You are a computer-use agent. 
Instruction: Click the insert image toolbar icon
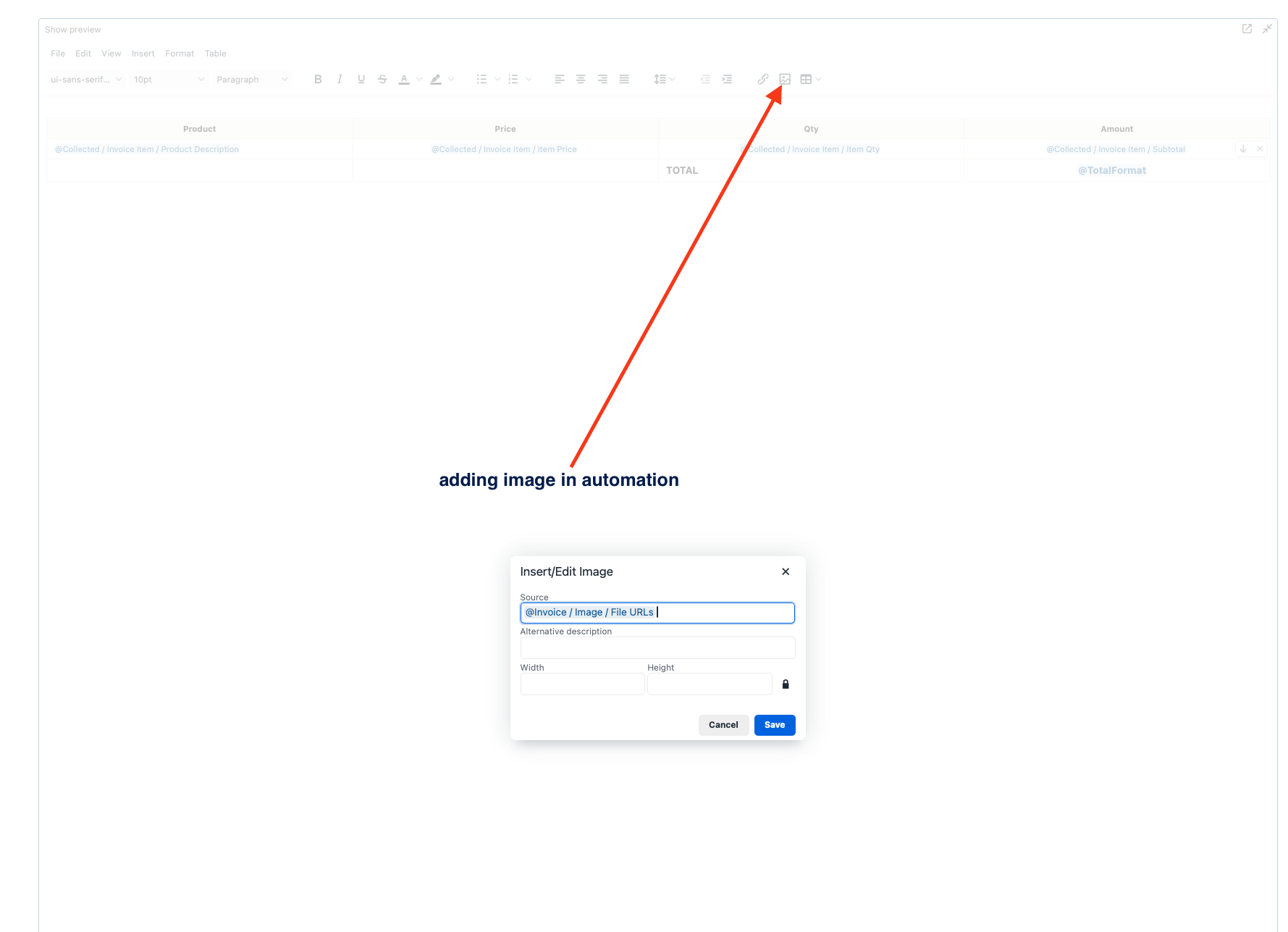(785, 80)
